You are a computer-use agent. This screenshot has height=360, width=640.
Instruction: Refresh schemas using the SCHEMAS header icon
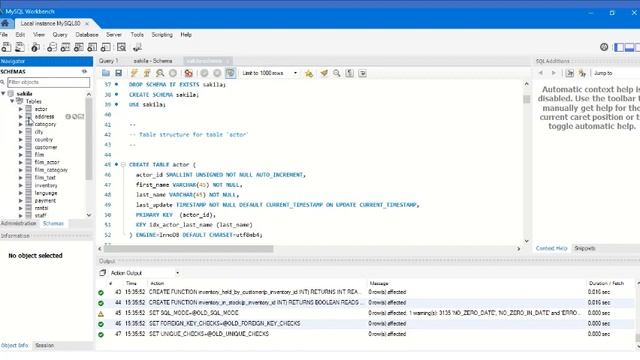84,71
